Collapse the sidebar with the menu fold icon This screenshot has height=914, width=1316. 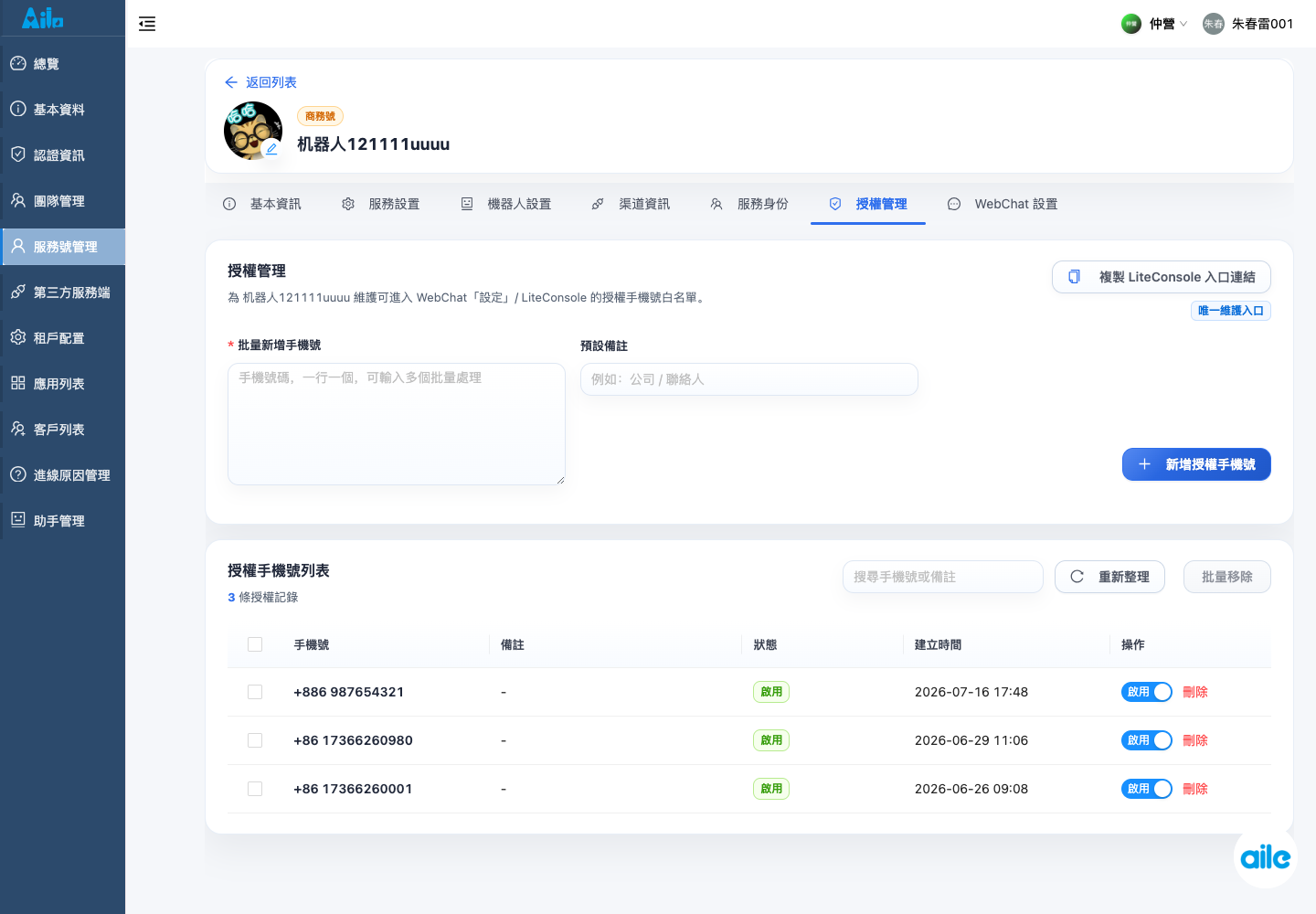(147, 24)
